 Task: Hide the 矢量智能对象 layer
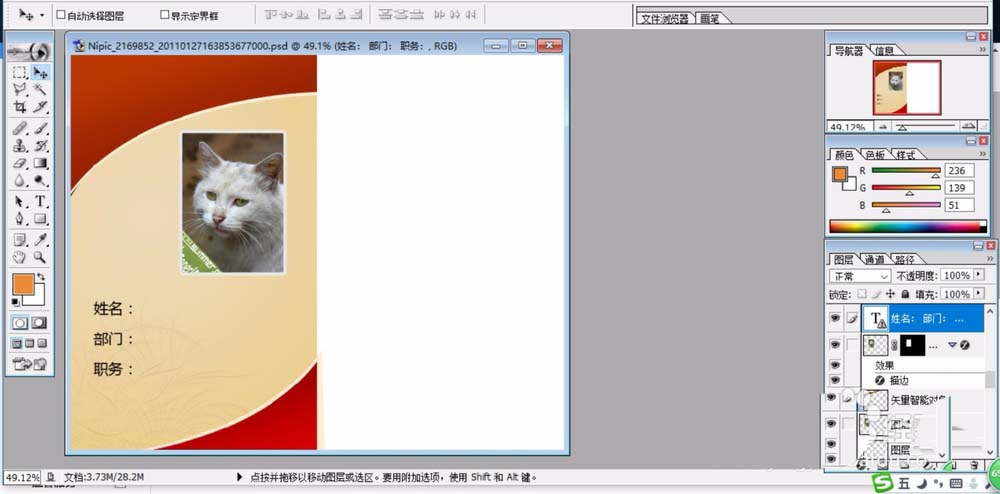[830, 399]
